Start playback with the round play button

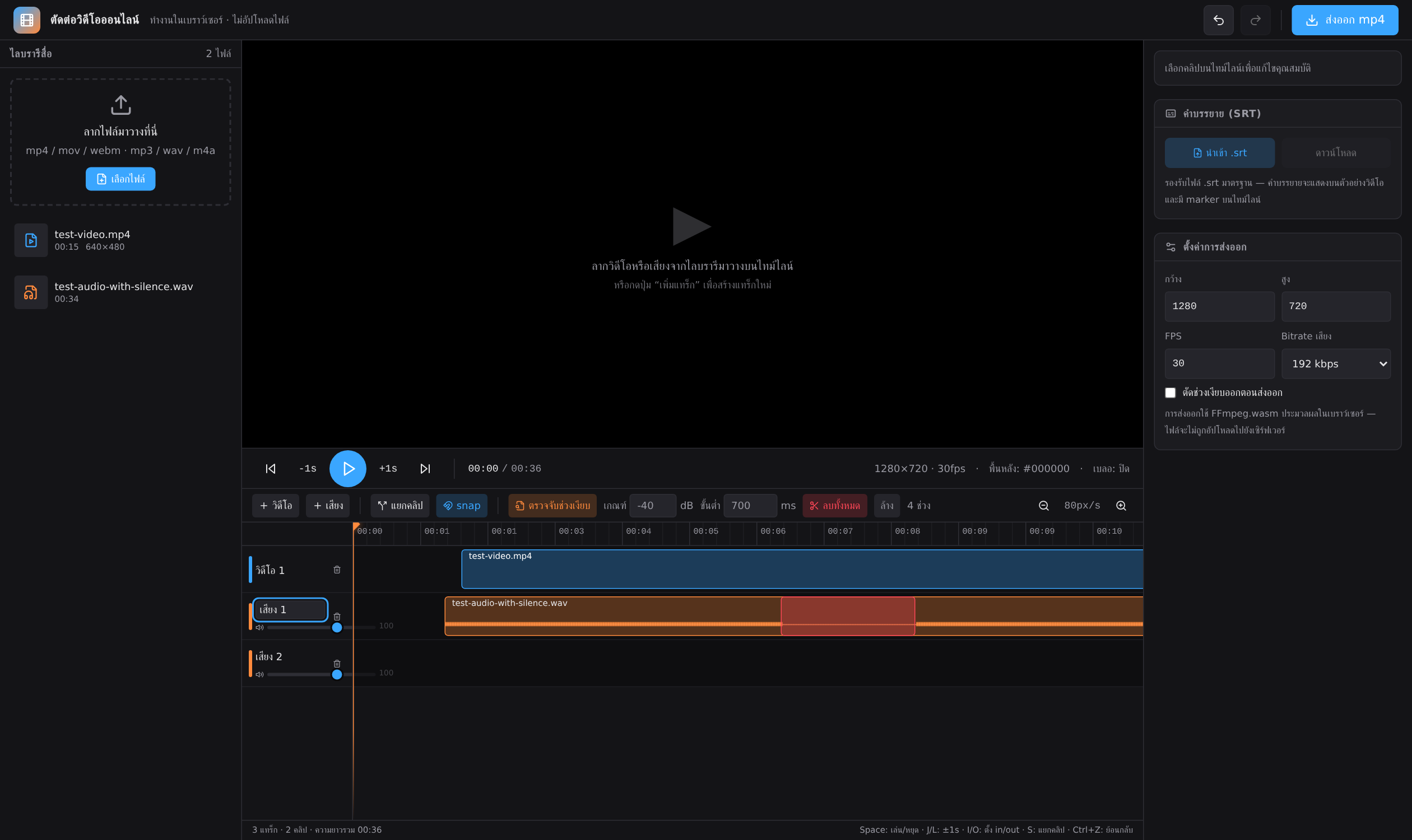pyautogui.click(x=348, y=469)
